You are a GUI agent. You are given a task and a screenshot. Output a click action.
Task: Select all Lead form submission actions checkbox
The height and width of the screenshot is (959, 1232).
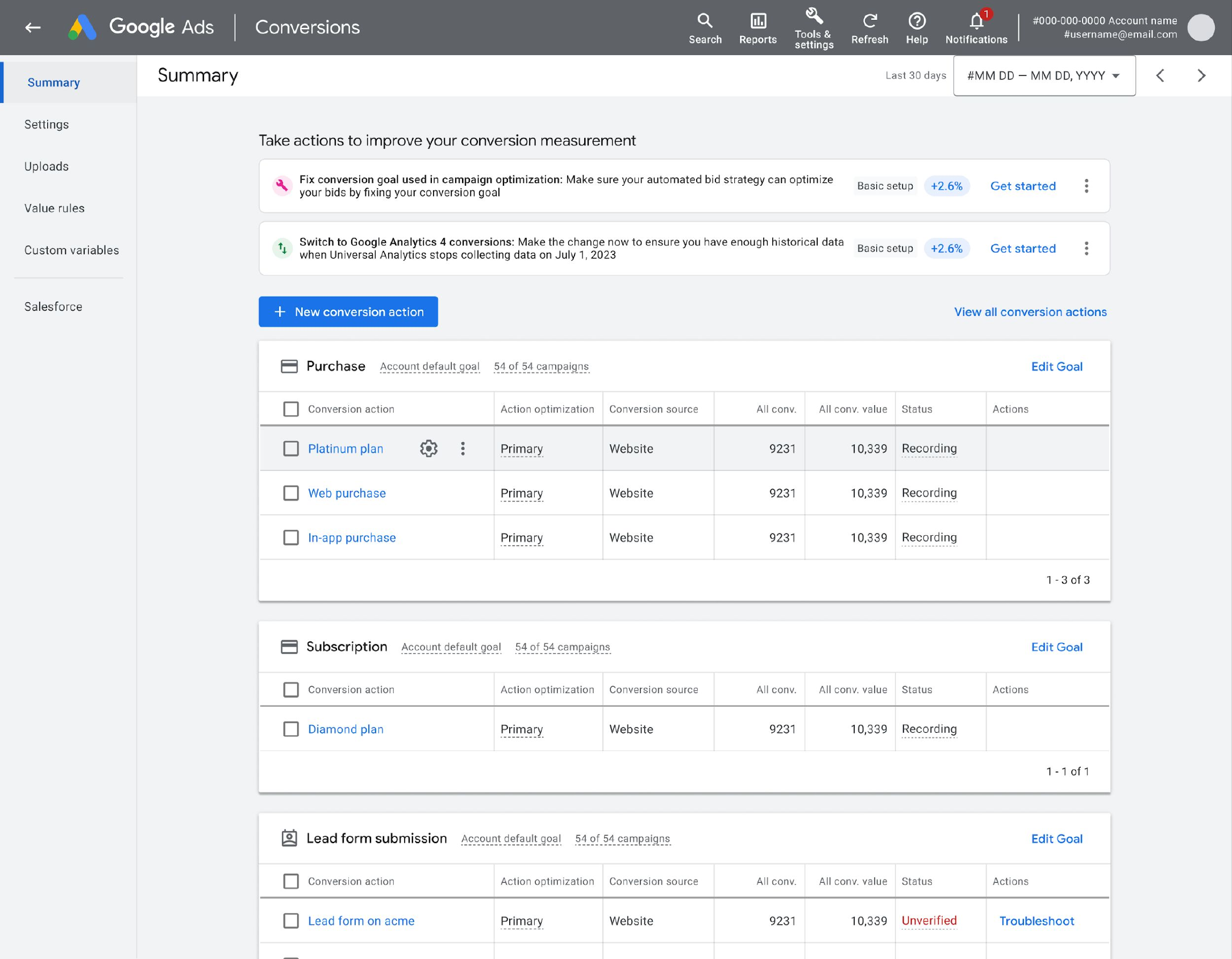291,881
